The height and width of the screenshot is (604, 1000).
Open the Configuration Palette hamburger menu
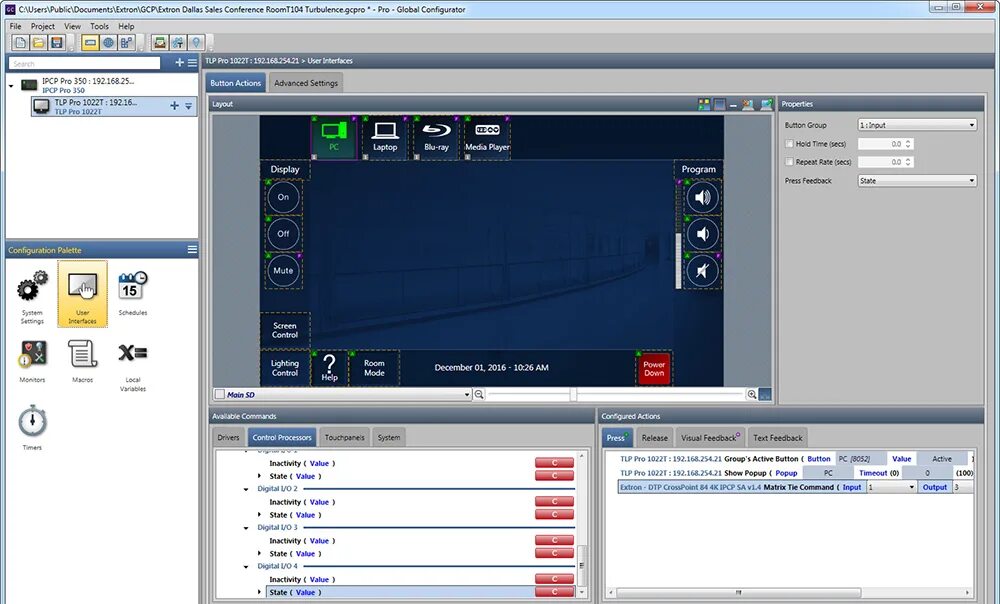(192, 249)
